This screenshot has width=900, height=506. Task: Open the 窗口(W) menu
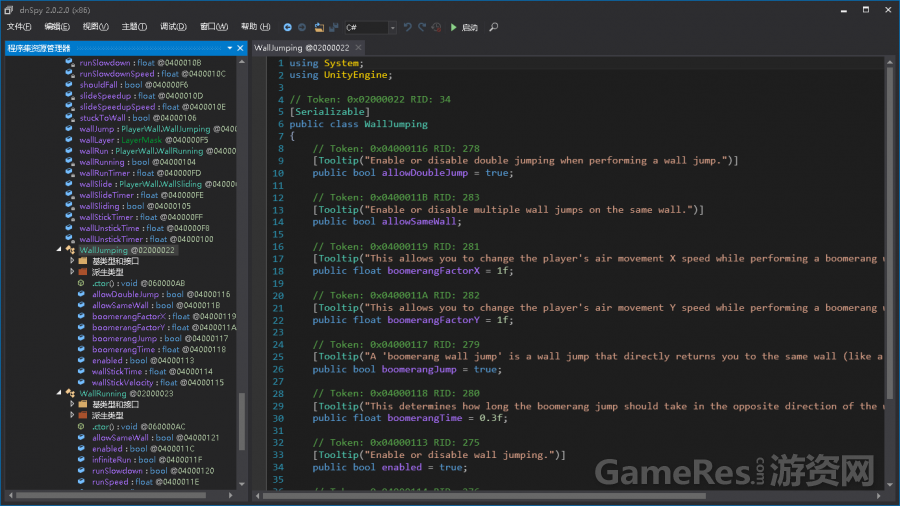[x=214, y=27]
